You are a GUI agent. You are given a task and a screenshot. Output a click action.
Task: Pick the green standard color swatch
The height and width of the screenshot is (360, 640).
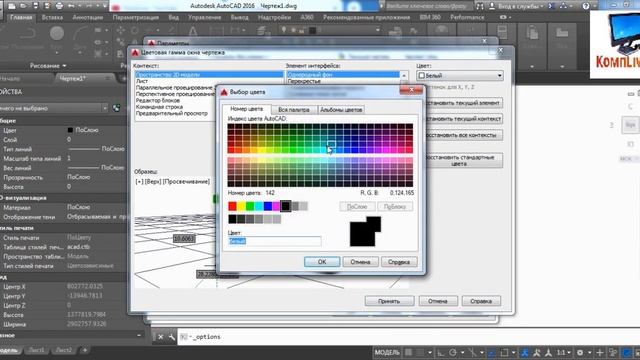tap(250, 206)
